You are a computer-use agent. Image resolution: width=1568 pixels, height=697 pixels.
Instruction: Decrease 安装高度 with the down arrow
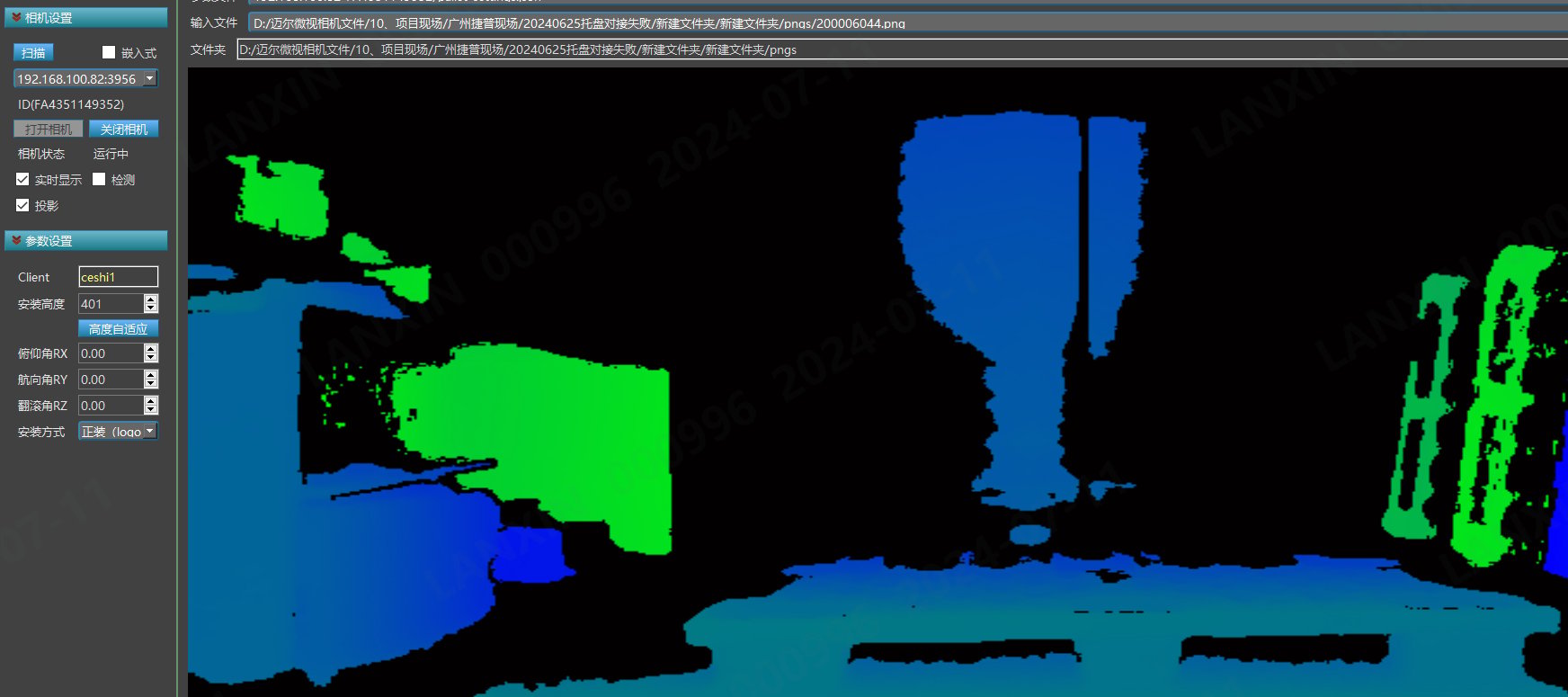(x=151, y=308)
